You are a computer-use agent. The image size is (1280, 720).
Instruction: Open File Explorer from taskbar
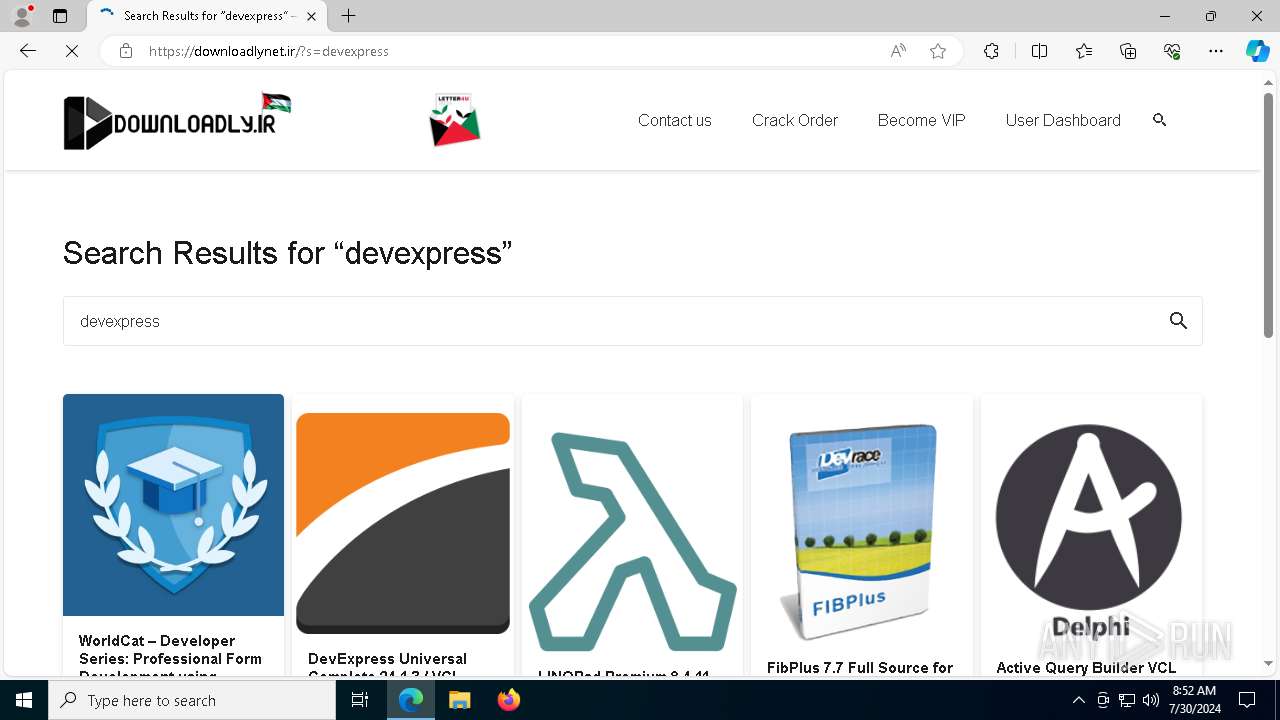coord(459,700)
